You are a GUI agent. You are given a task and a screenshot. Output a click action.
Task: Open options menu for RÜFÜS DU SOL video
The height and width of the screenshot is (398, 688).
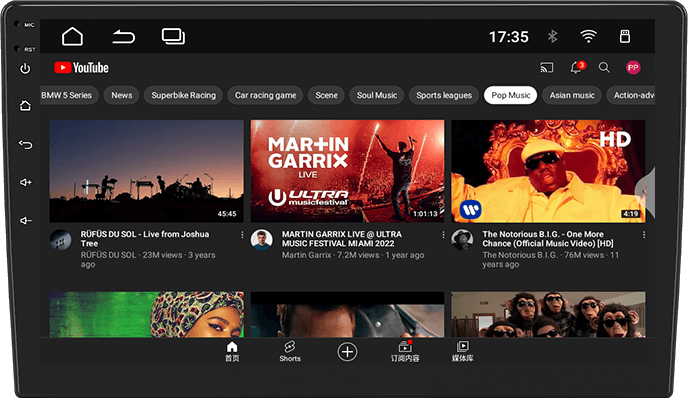point(242,235)
